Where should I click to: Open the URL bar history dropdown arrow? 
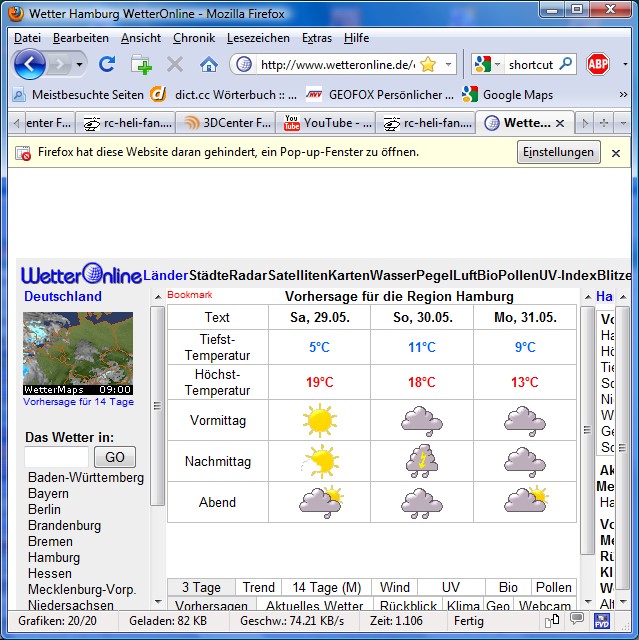click(x=449, y=64)
